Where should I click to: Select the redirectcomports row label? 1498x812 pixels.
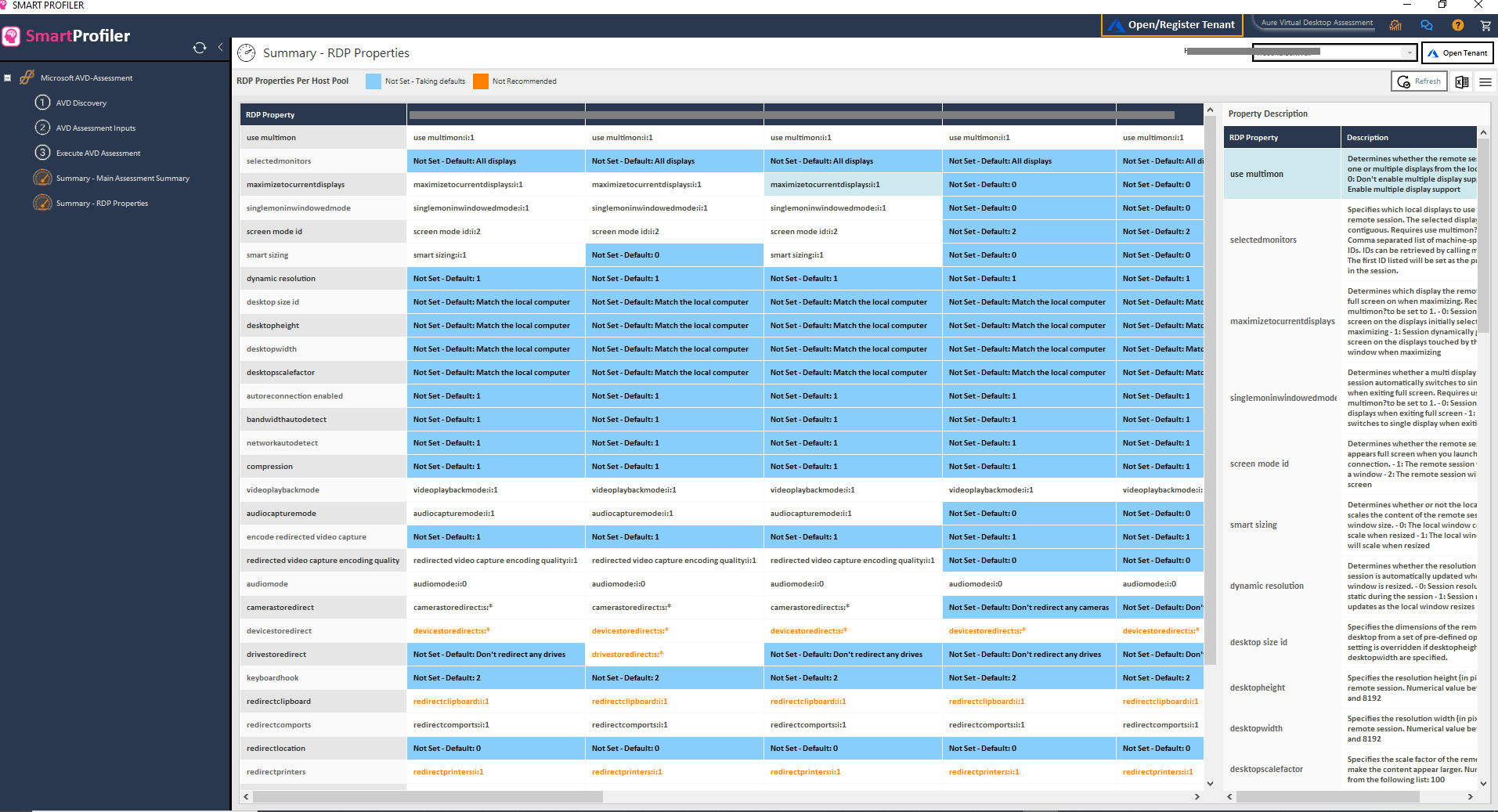(x=323, y=724)
